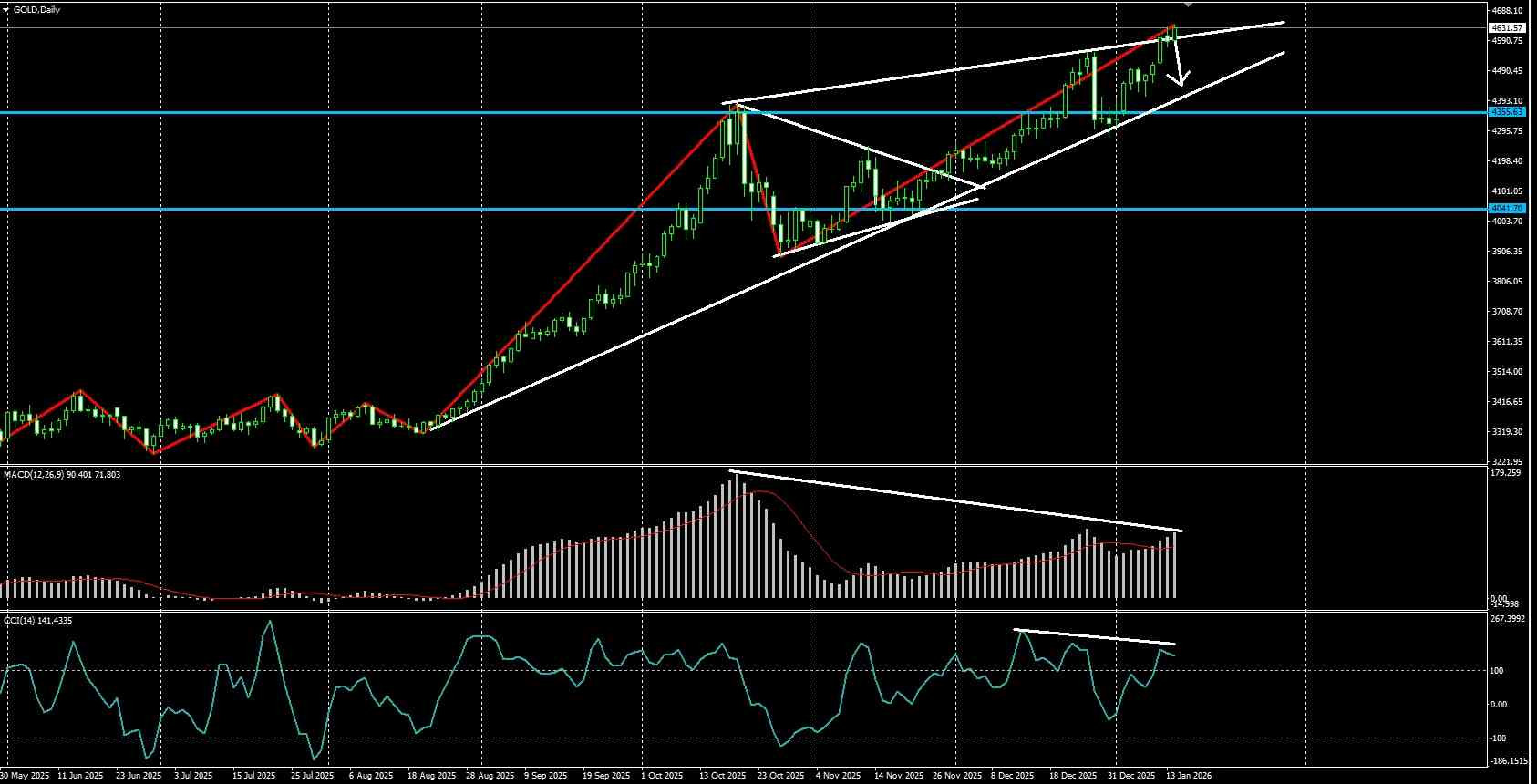This screenshot has height=784, width=1537.
Task: Click the 30 May 2025 date label
Action: pyautogui.click(x=26, y=776)
